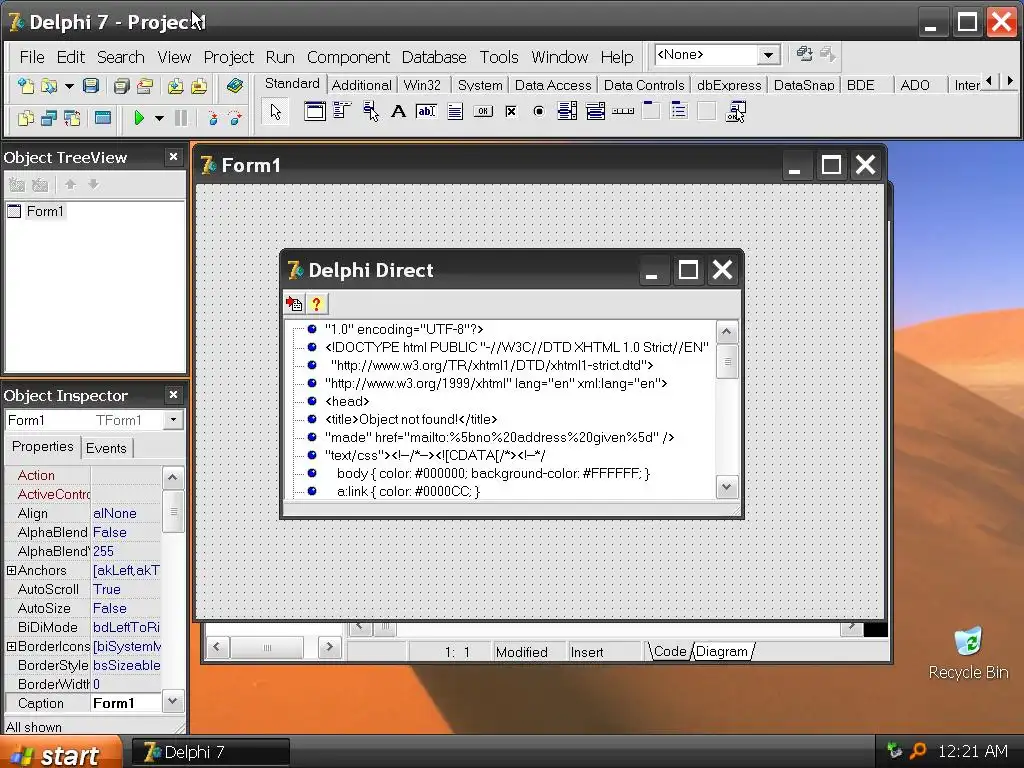Select the GroupBox component icon
Image resolution: width=1024 pixels, height=768 pixels.
click(651, 112)
